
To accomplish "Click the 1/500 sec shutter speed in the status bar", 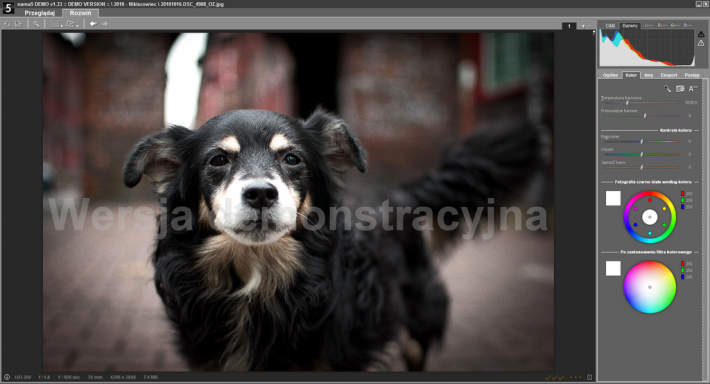I will 69,377.
